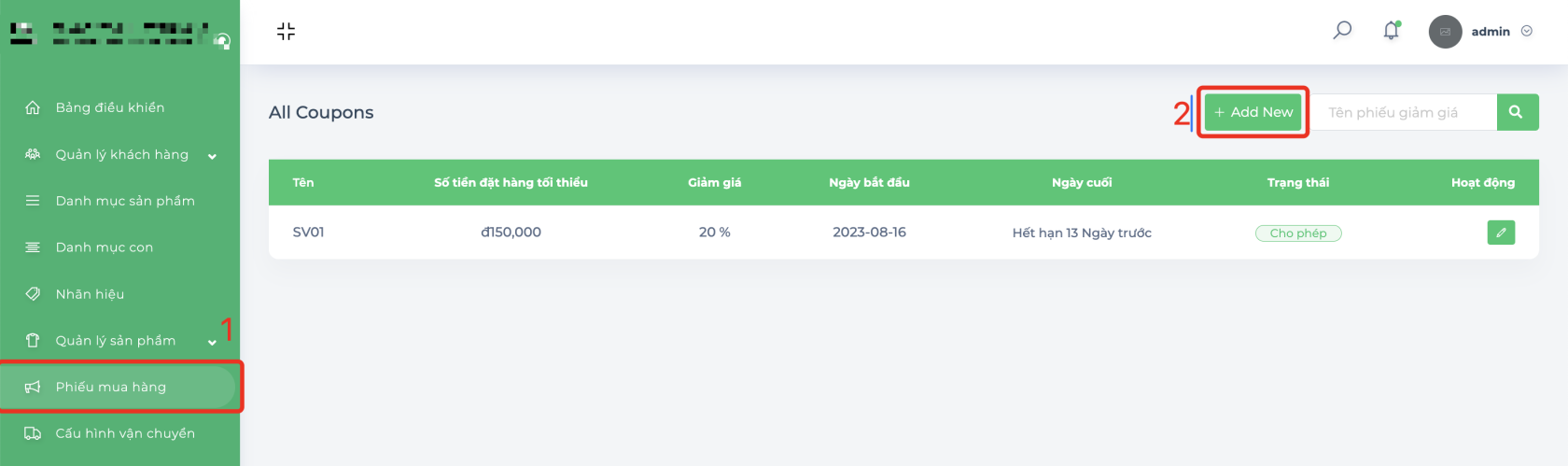1568x466 pixels.
Task: Click the green search button beside coupon field
Action: (1518, 112)
